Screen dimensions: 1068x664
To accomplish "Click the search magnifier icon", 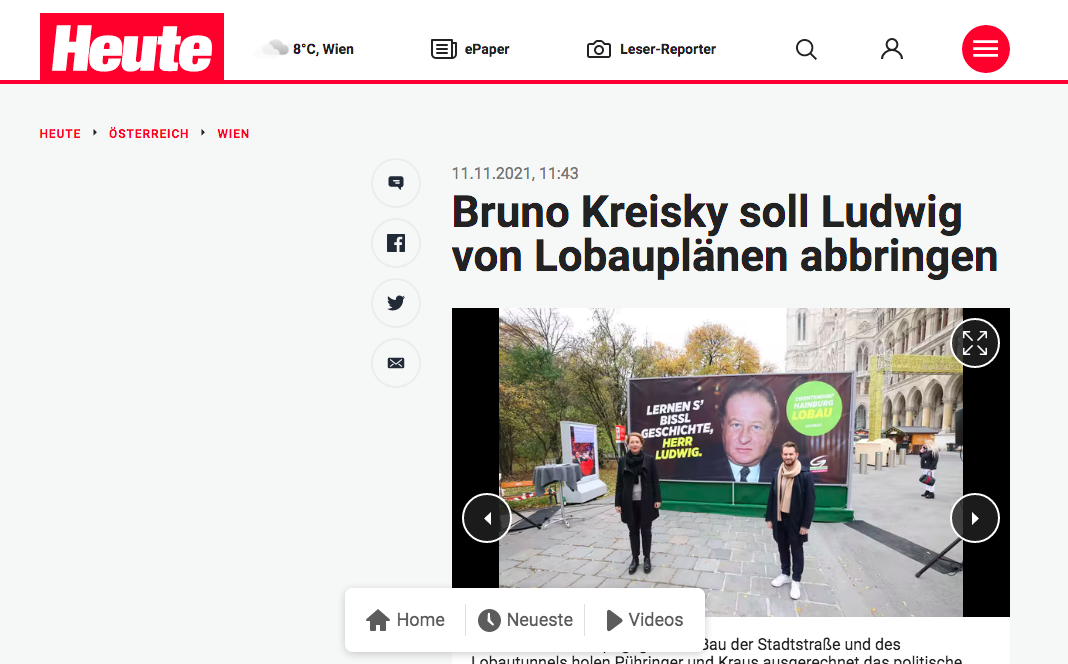I will [806, 49].
